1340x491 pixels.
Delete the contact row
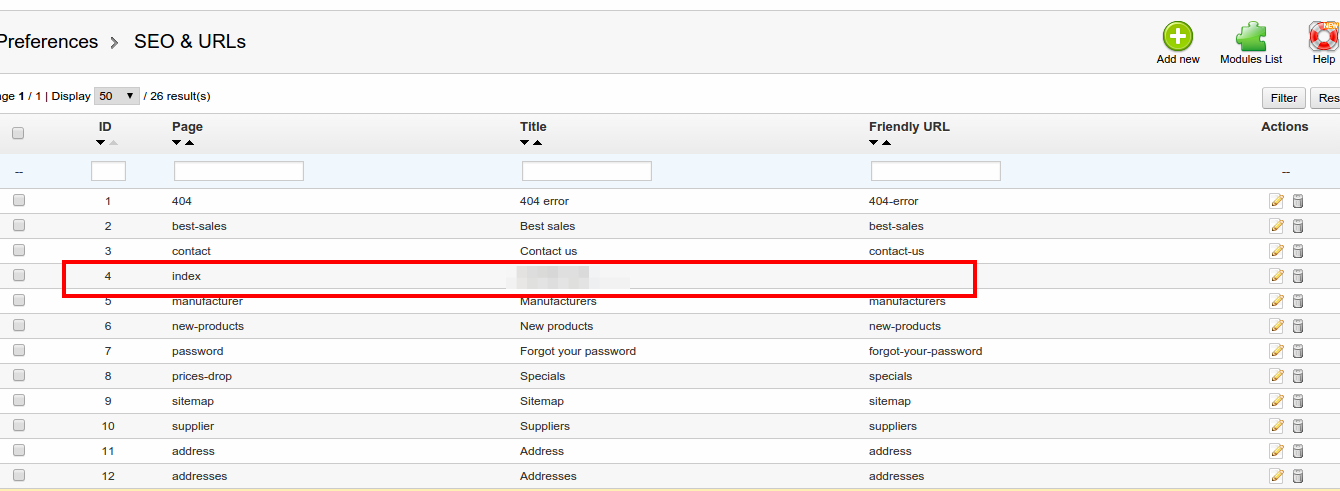(1298, 251)
